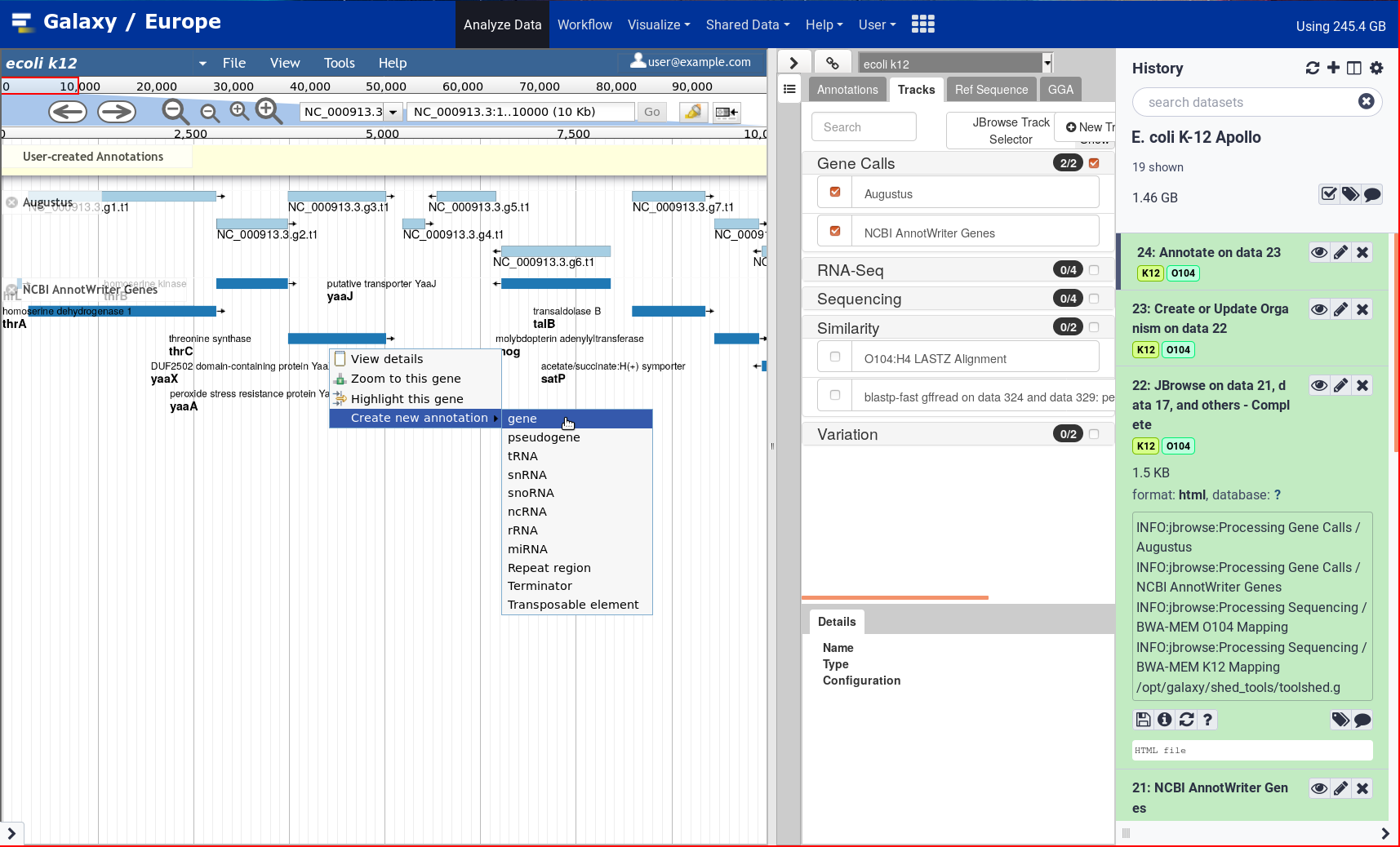This screenshot has height=847, width=1400.
Task: Open the User dropdown menu
Action: click(877, 24)
